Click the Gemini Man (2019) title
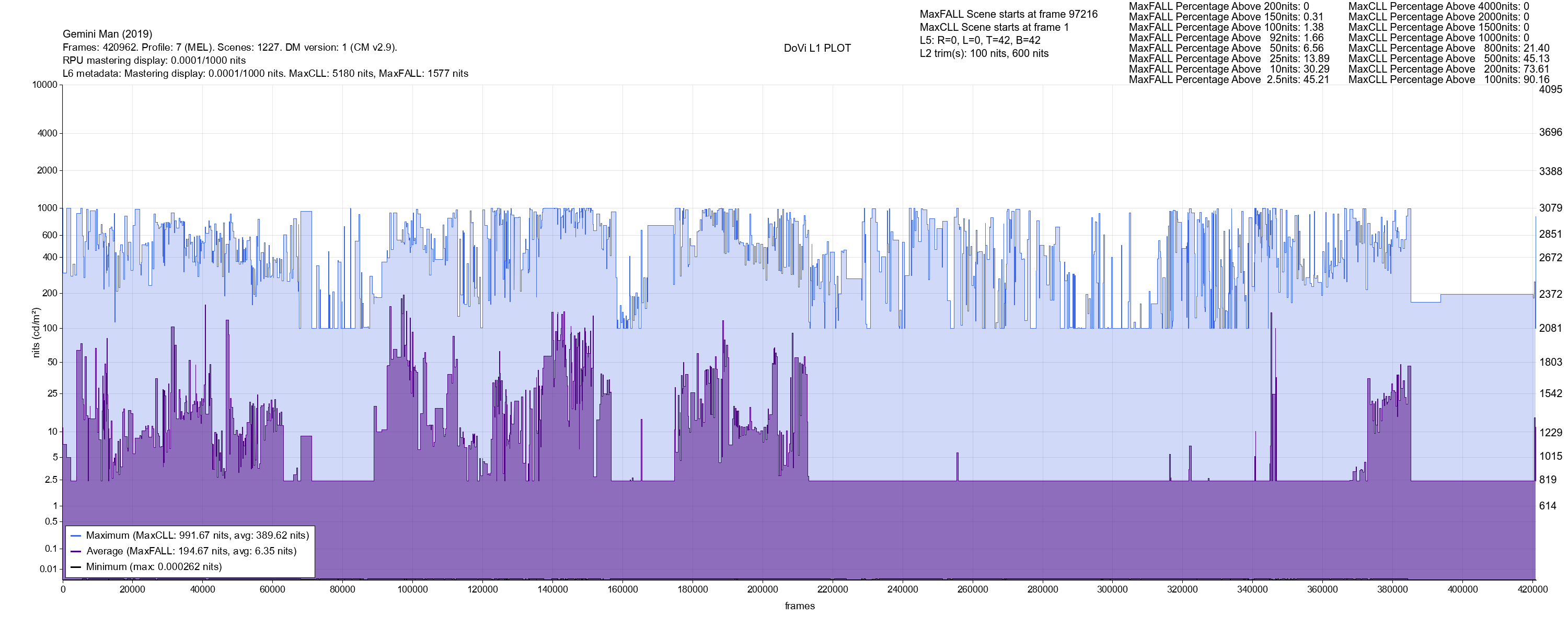 pyautogui.click(x=107, y=34)
